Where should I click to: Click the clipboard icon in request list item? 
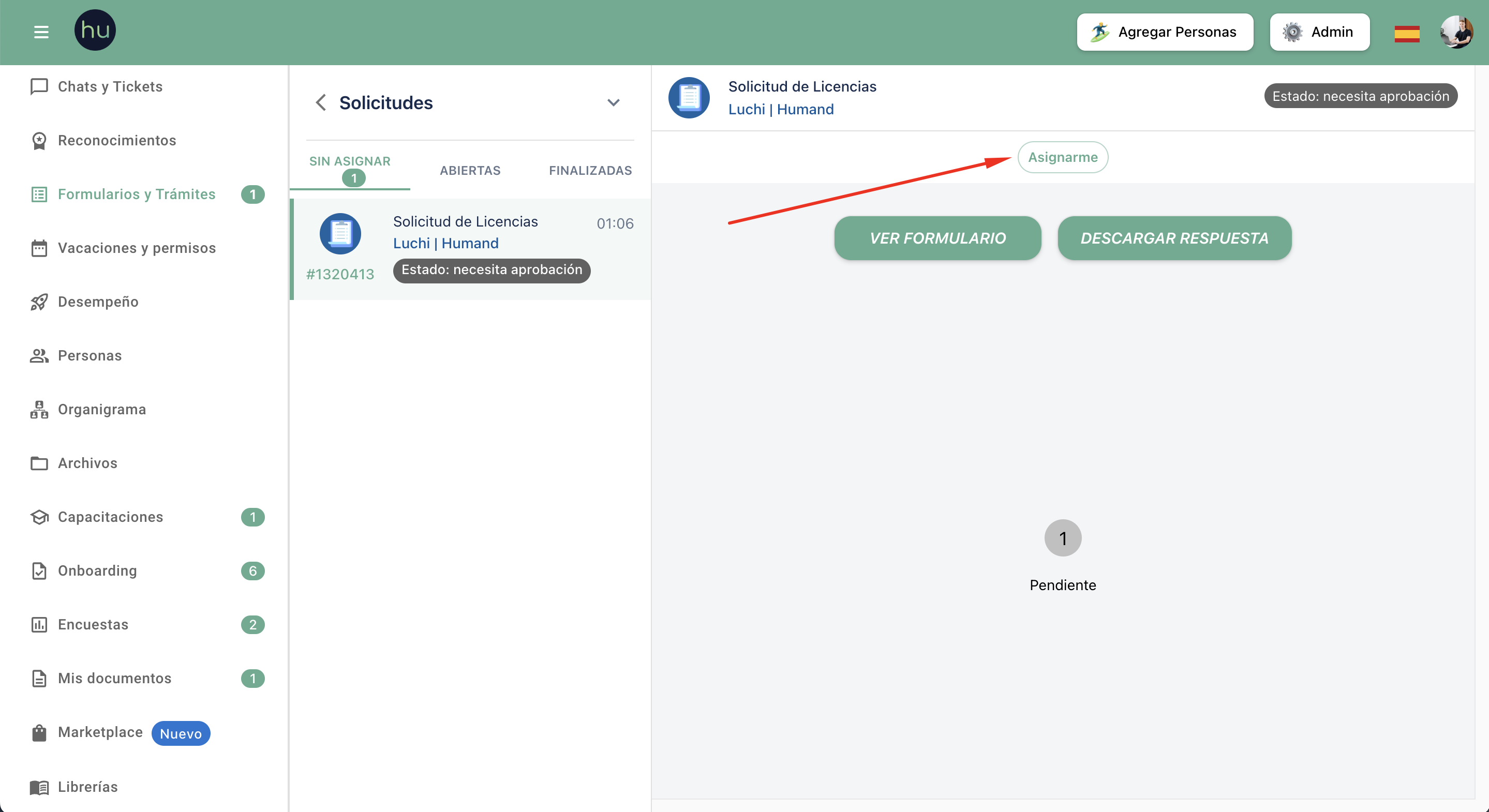point(340,233)
